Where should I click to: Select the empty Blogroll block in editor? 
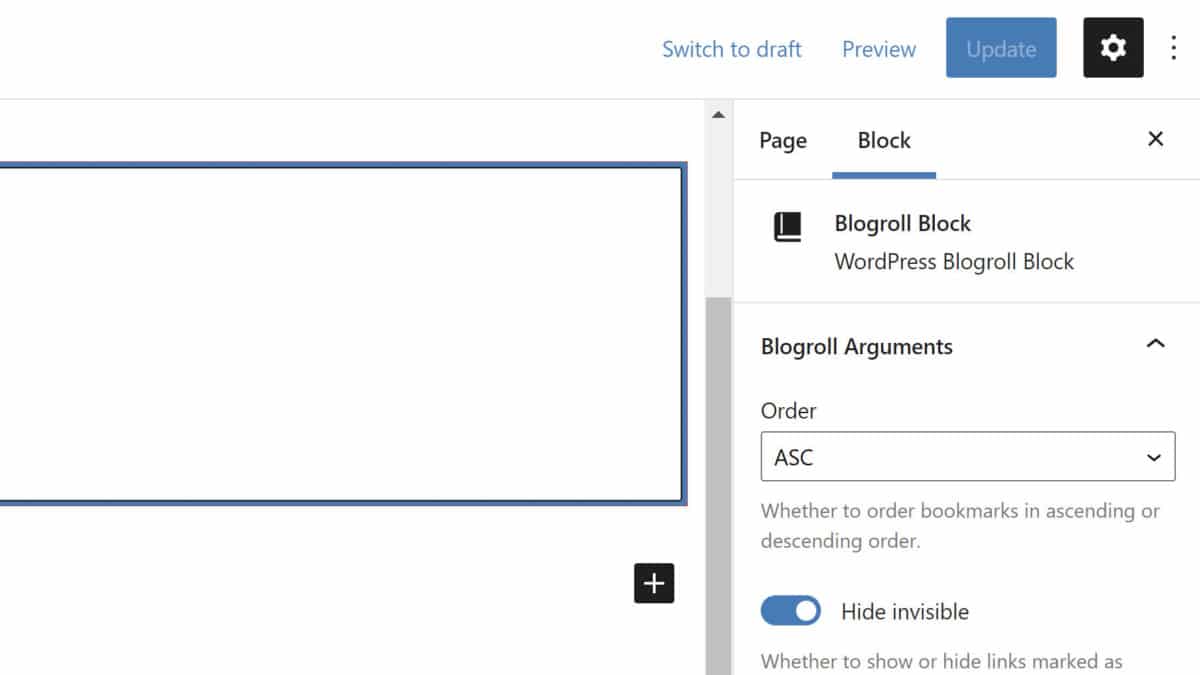(x=340, y=334)
